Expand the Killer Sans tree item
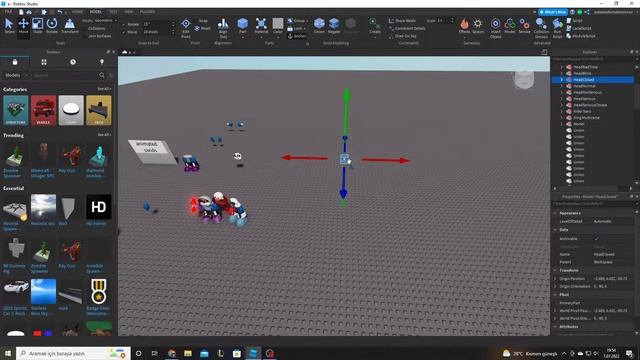The width and height of the screenshot is (640, 360). (x=562, y=111)
